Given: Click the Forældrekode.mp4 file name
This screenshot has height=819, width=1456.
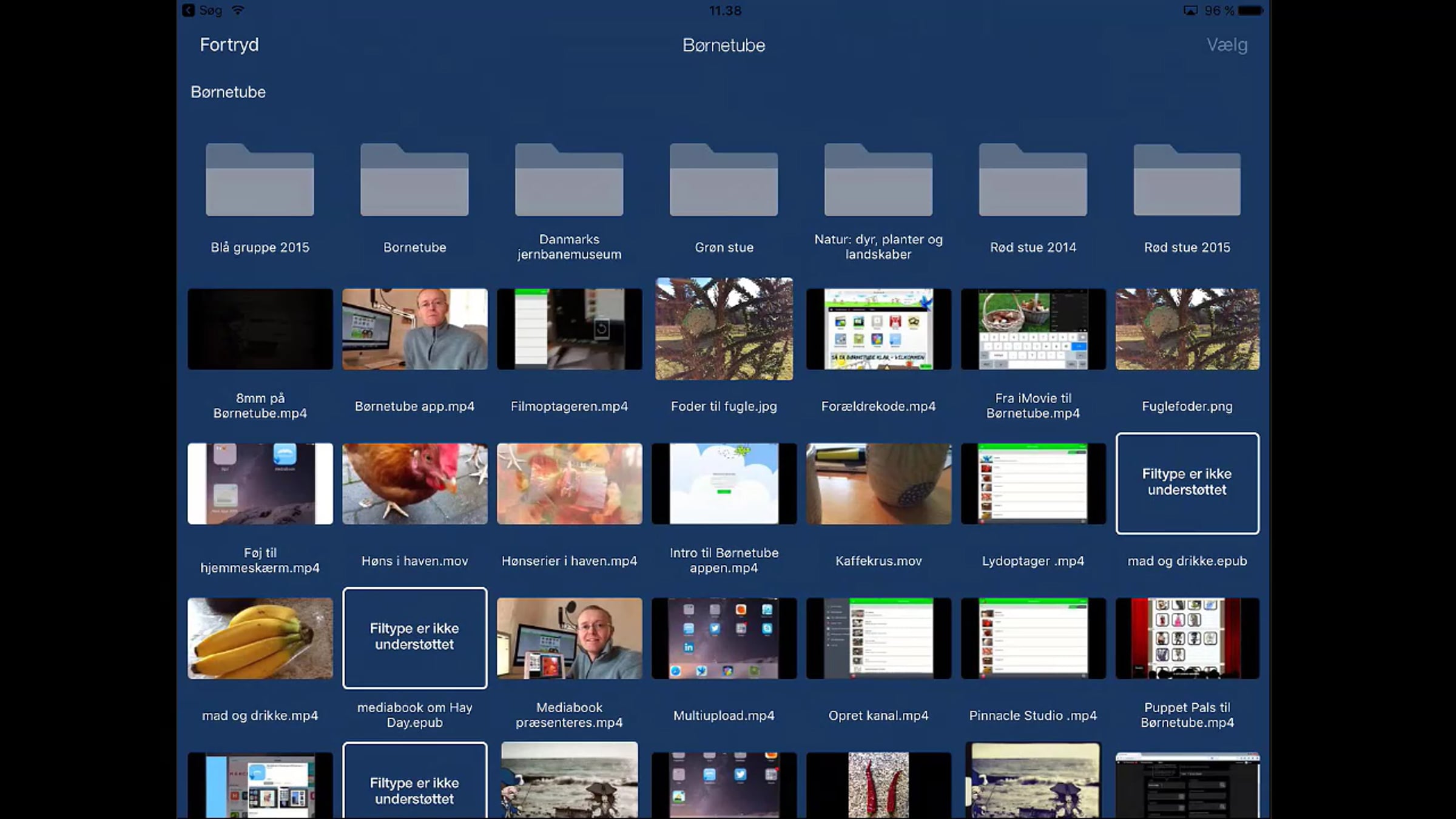Looking at the screenshot, I should [878, 406].
